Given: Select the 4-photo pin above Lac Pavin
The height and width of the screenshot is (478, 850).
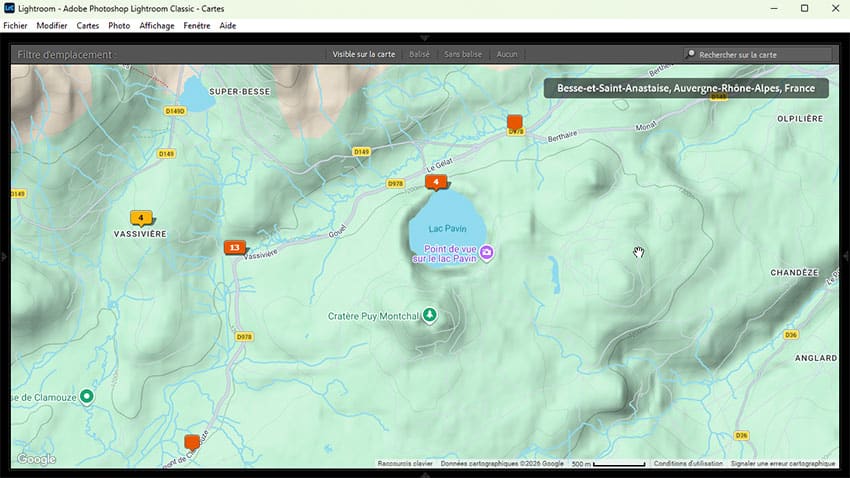Looking at the screenshot, I should (436, 182).
